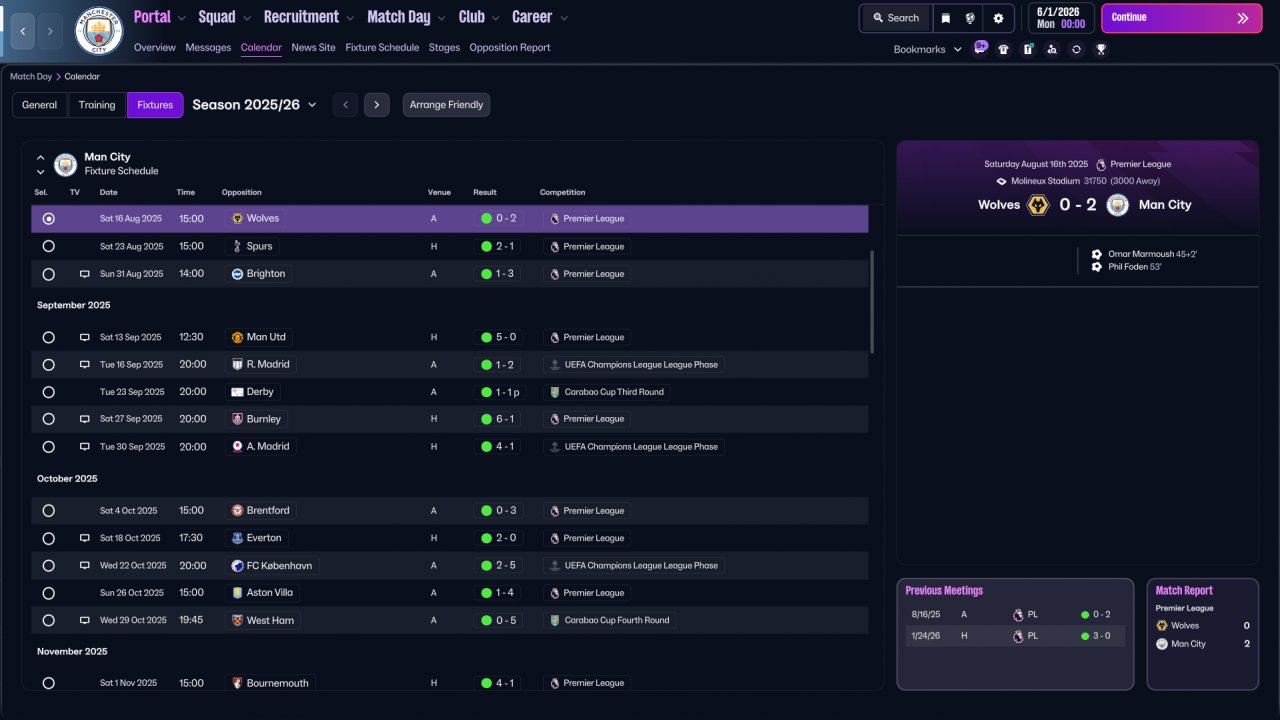The height and width of the screenshot is (720, 1280).
Task: Click the TV icon on the West Ham row
Action: (85, 620)
